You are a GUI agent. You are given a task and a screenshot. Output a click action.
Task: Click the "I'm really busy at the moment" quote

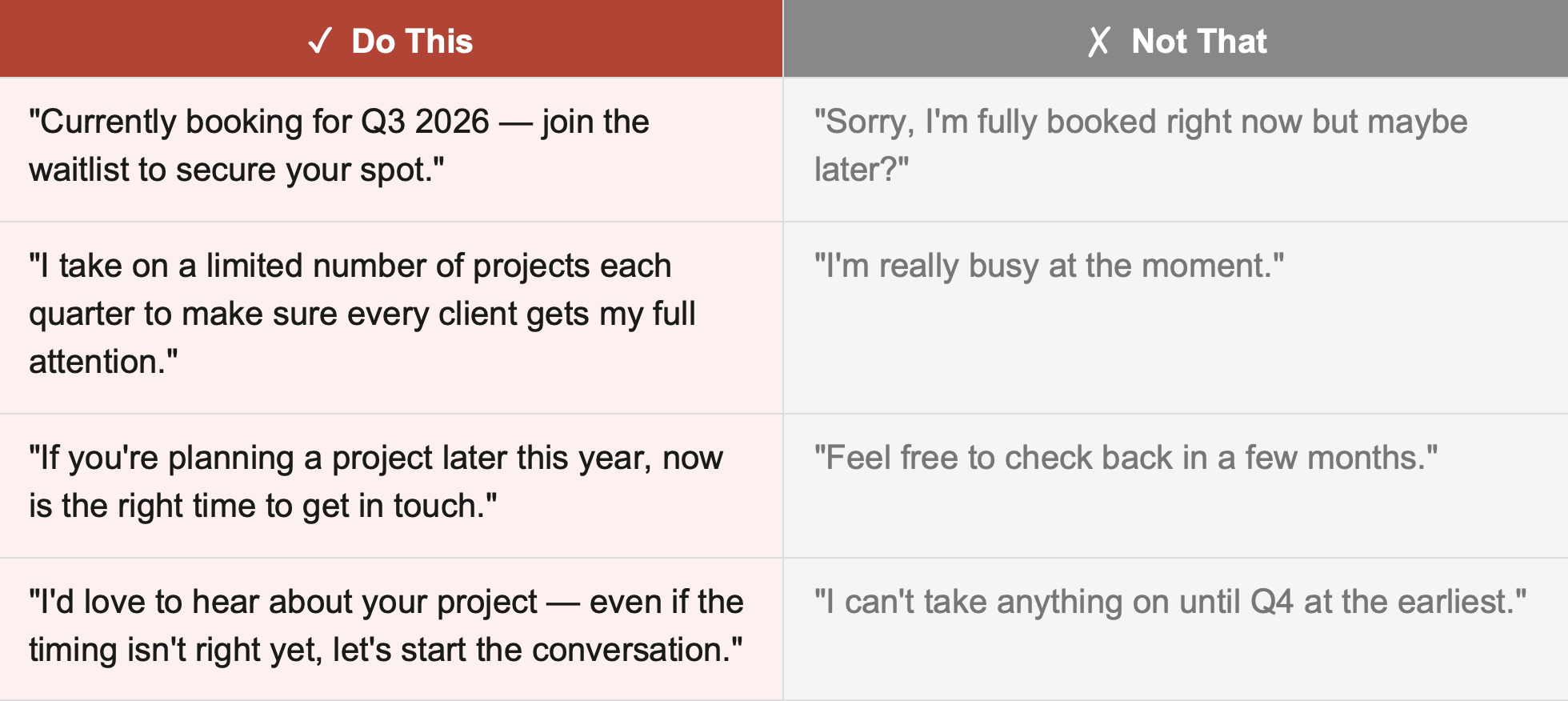(1049, 266)
